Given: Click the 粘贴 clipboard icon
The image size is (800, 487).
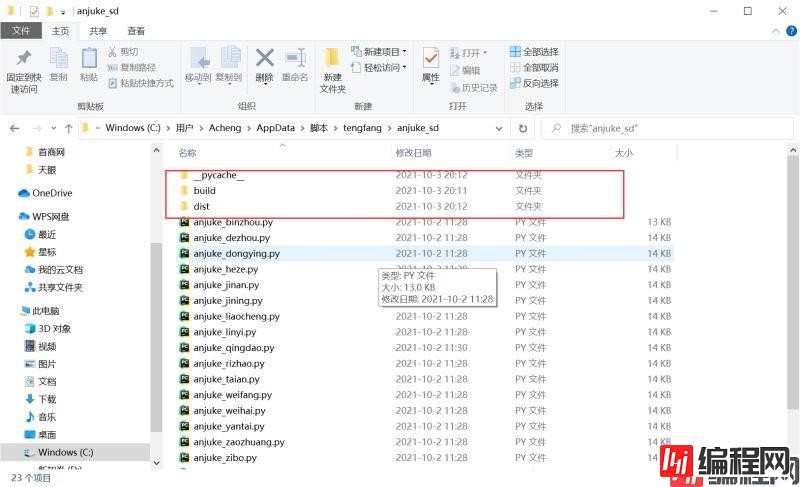Looking at the screenshot, I should pos(89,58).
